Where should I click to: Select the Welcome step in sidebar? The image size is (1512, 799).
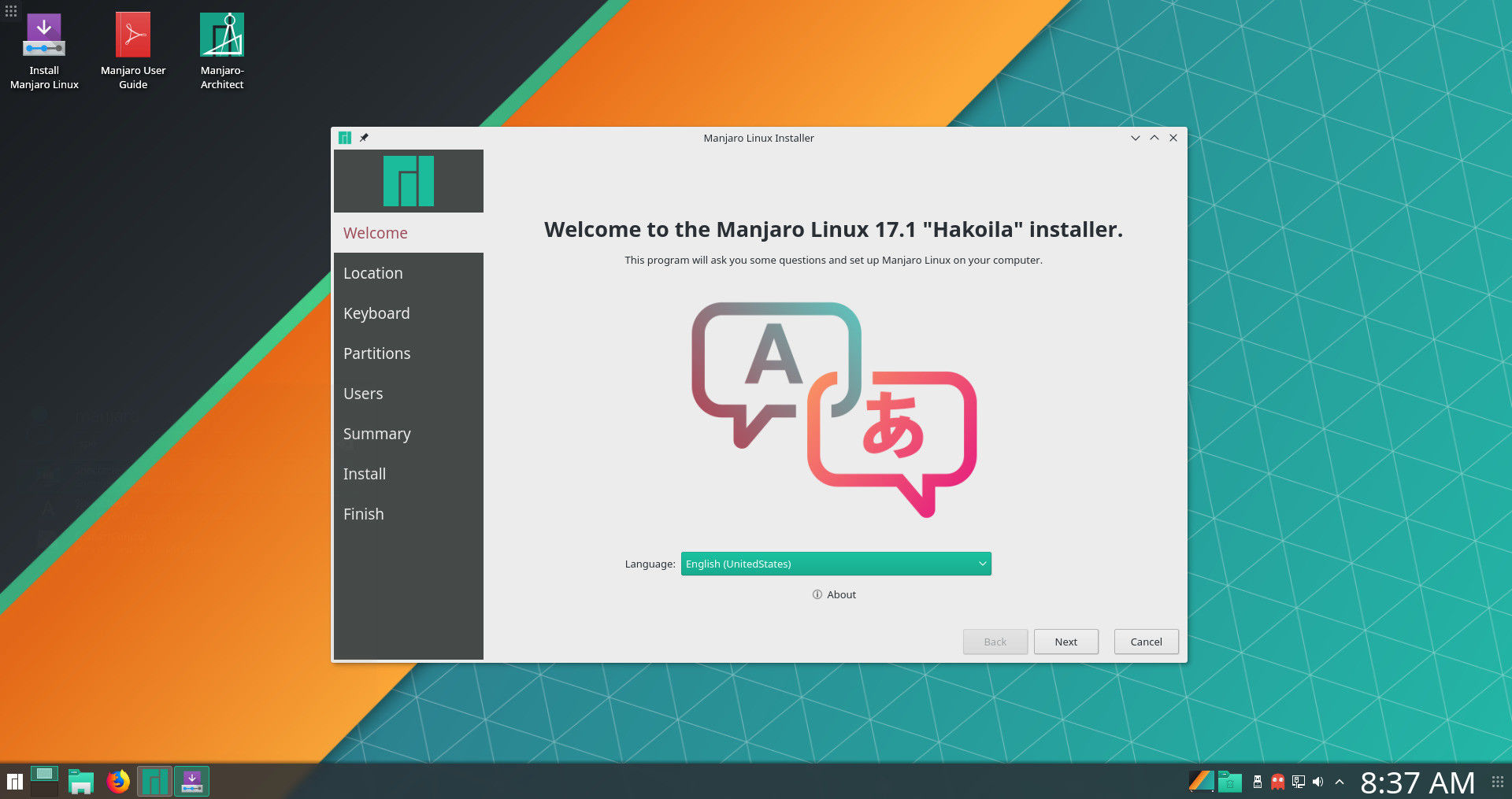point(409,233)
